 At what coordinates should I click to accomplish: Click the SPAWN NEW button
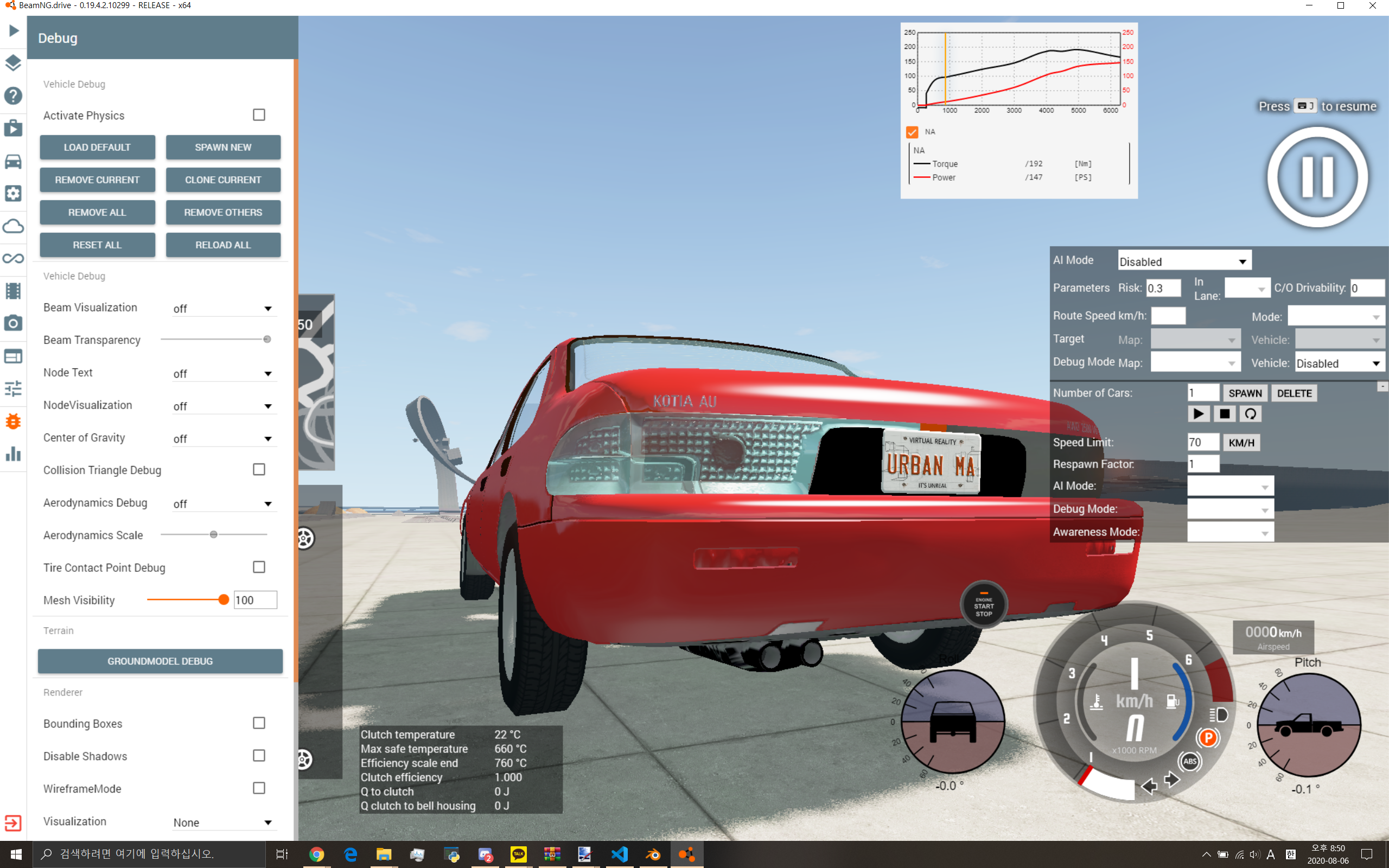[222, 148]
